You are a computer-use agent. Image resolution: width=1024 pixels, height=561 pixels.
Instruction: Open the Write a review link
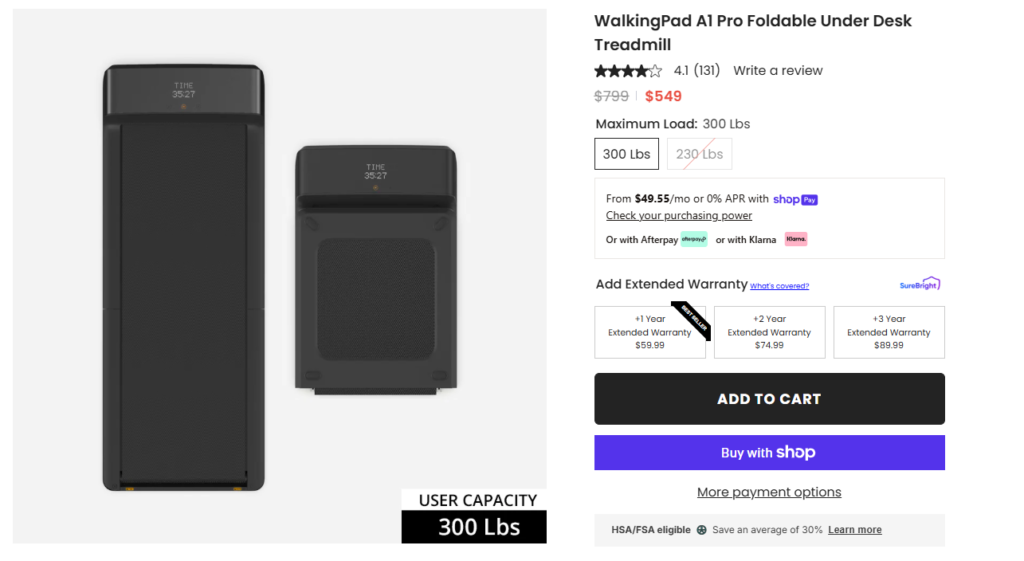pyautogui.click(x=777, y=71)
